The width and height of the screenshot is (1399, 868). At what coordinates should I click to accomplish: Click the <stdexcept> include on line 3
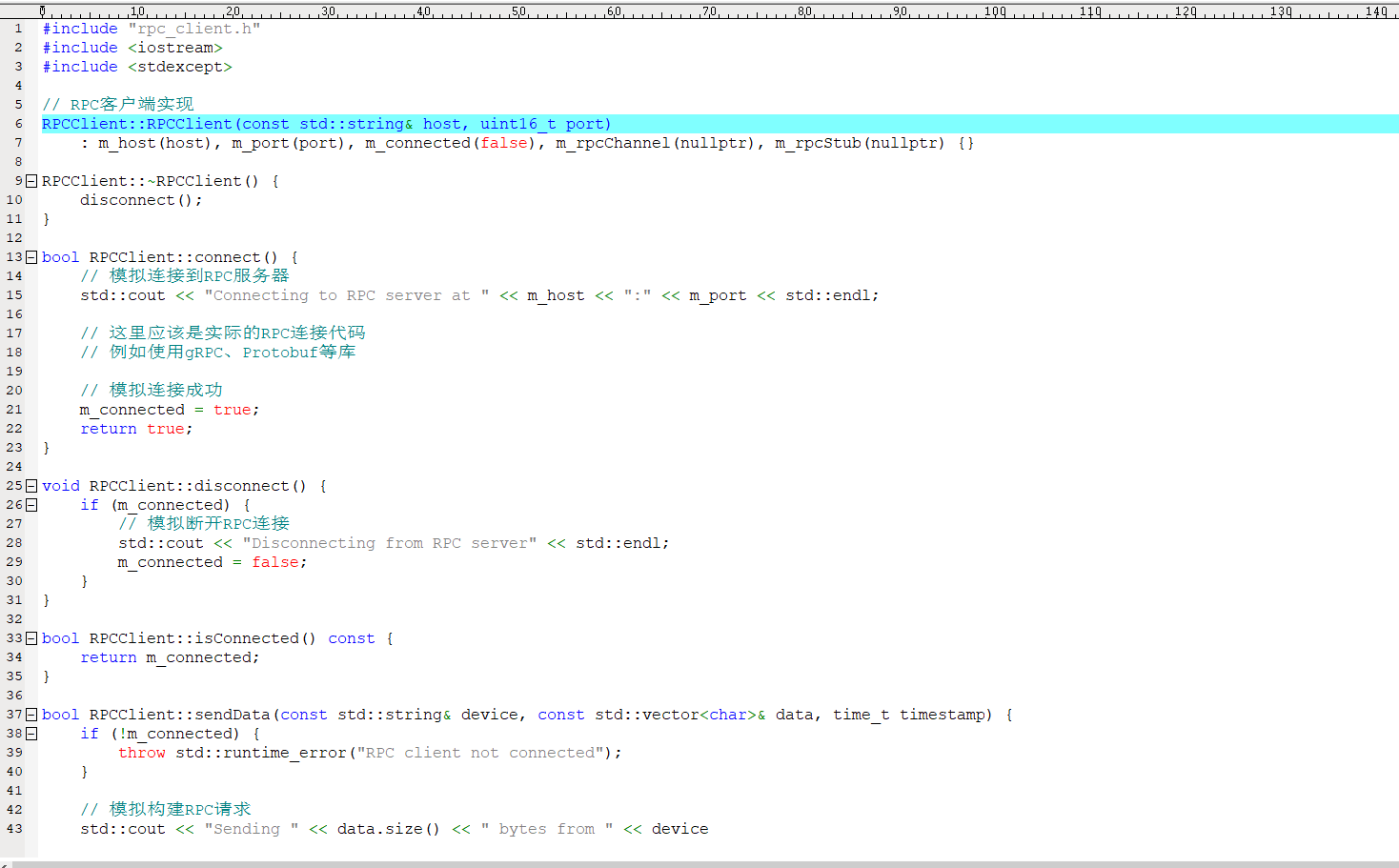tap(179, 67)
